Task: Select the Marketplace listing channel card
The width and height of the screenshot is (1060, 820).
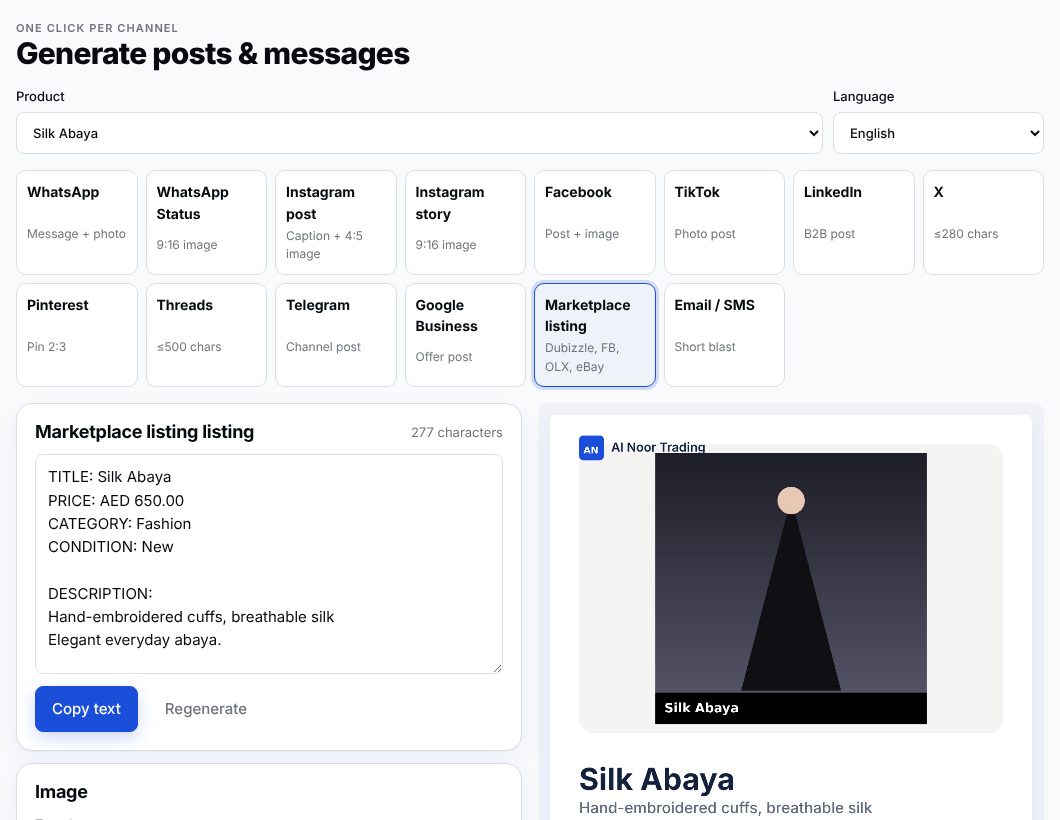Action: tap(595, 335)
